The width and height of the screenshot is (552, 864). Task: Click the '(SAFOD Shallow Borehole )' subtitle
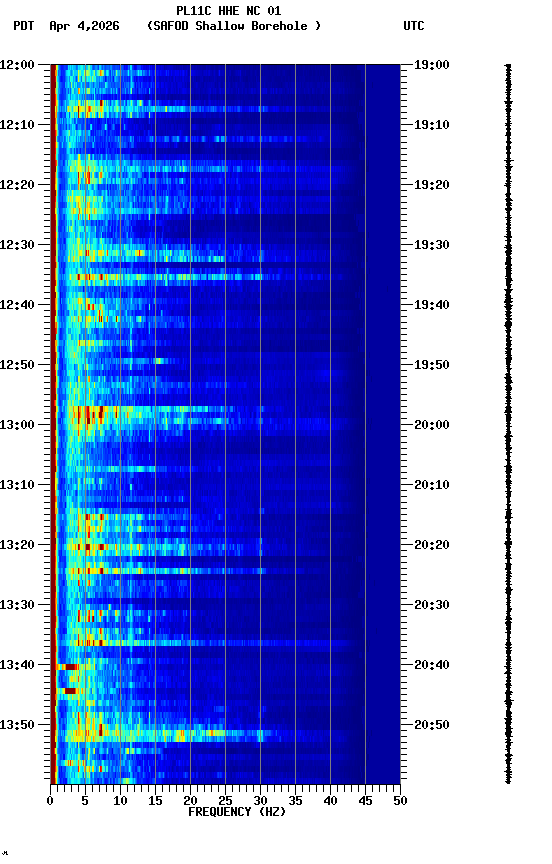click(x=234, y=26)
